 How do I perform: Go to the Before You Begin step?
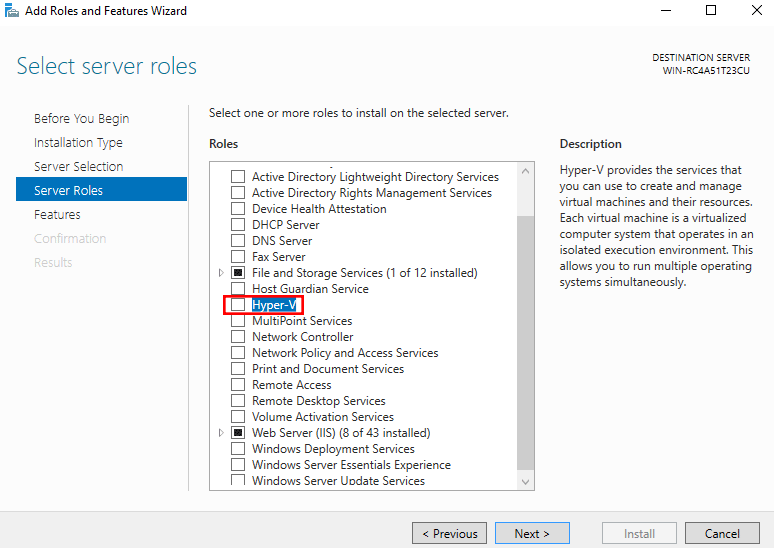81,118
